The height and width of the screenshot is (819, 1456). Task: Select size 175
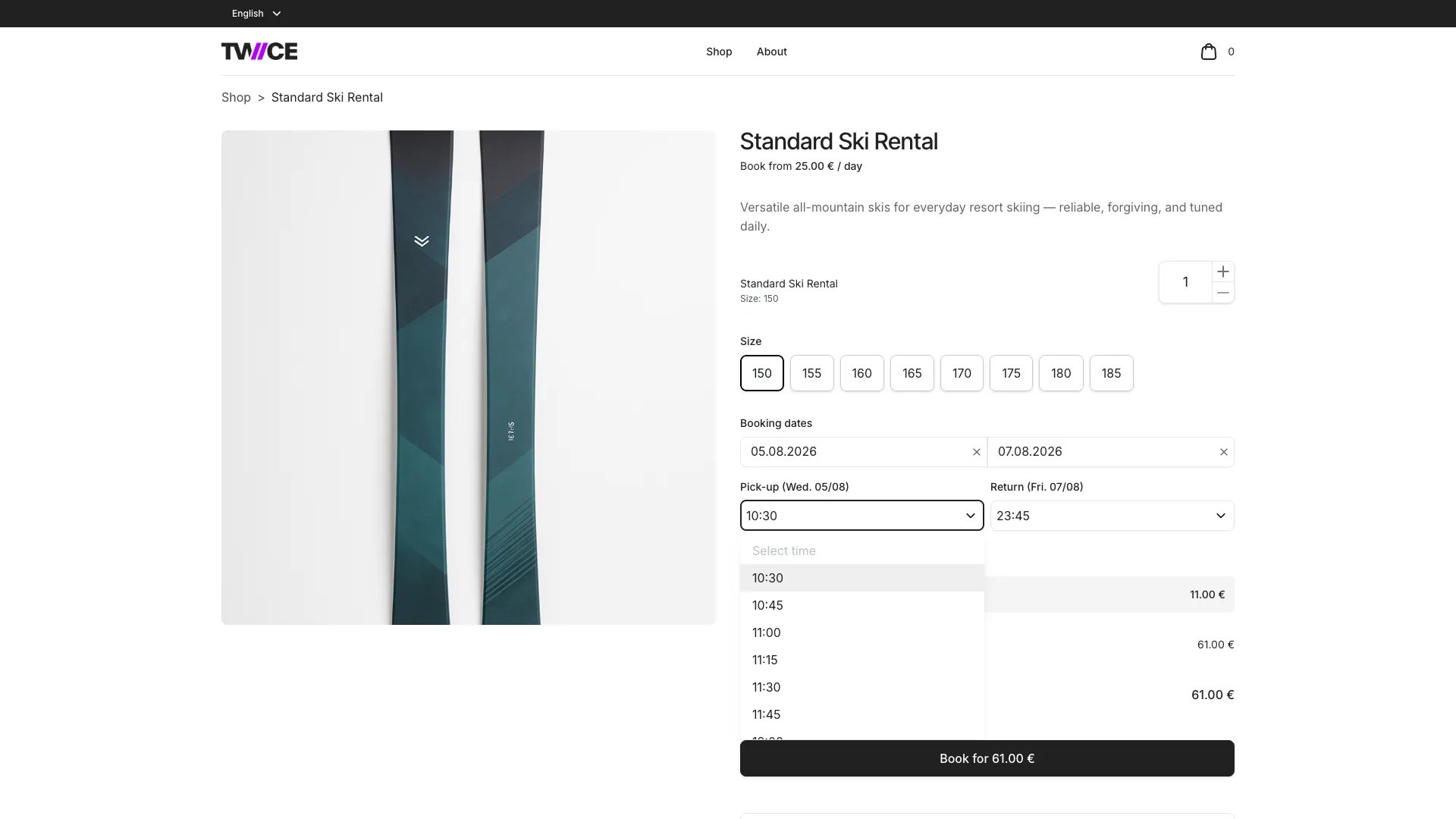click(x=1011, y=373)
